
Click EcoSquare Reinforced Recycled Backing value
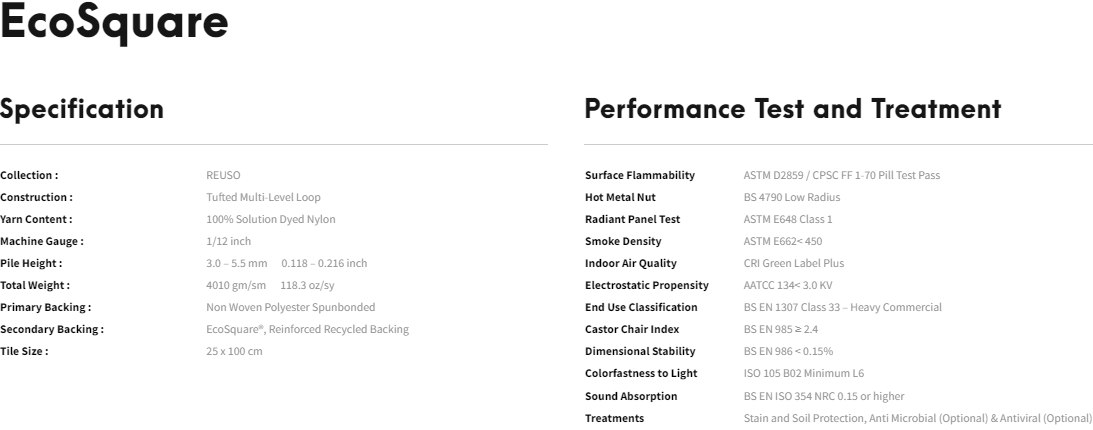pos(307,329)
